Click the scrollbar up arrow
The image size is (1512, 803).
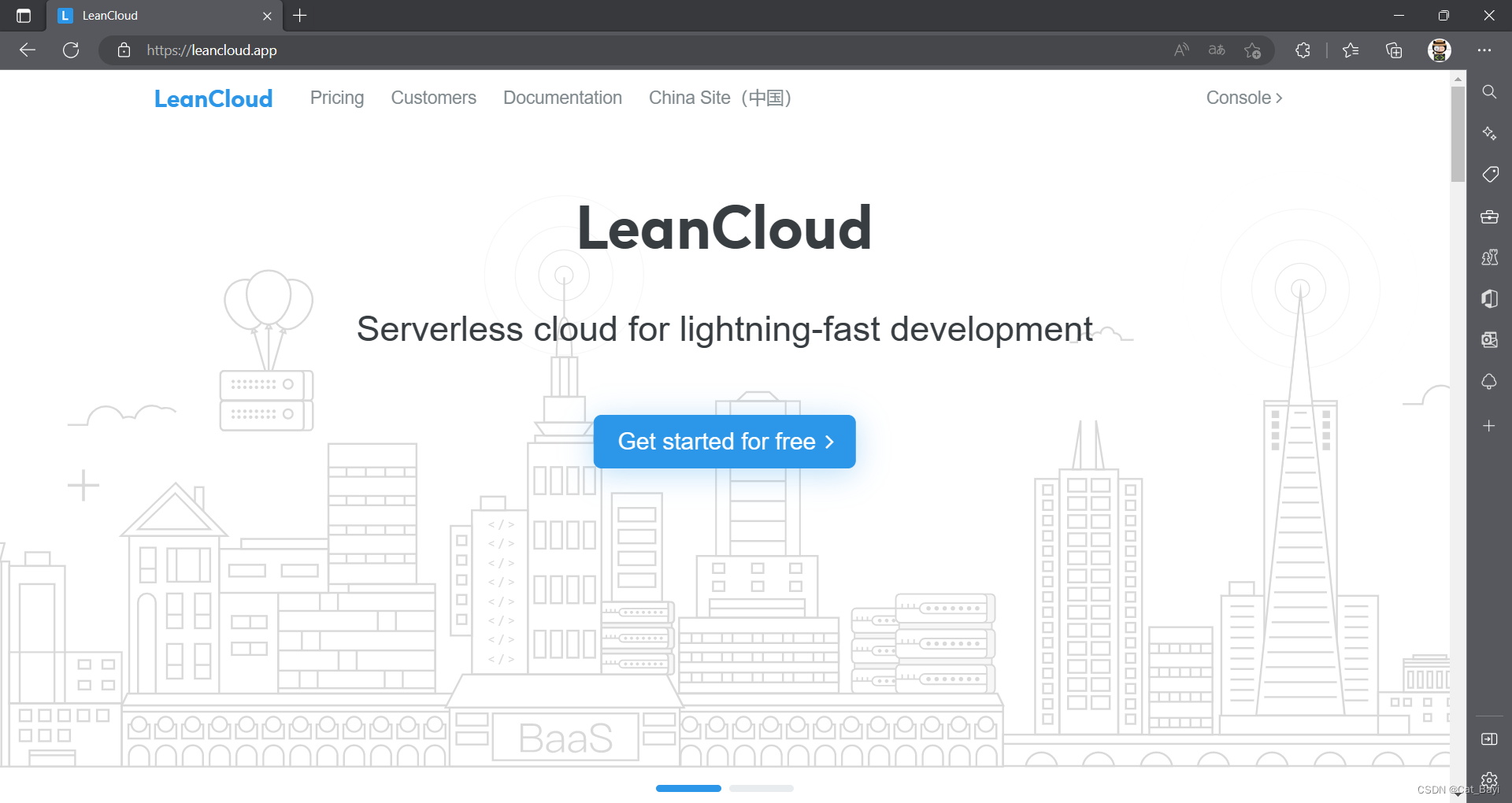pos(1458,79)
